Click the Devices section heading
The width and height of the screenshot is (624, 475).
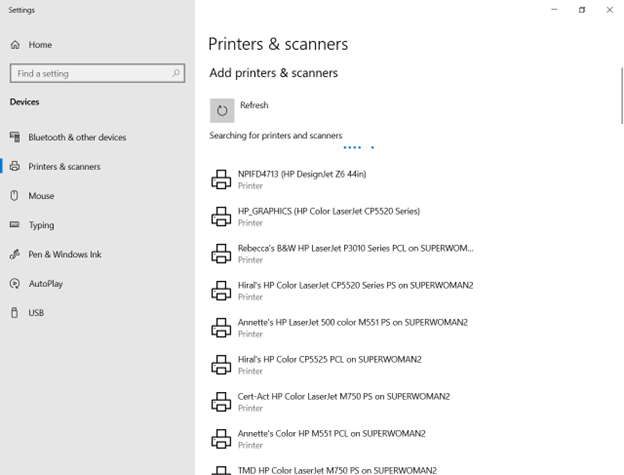tap(25, 102)
